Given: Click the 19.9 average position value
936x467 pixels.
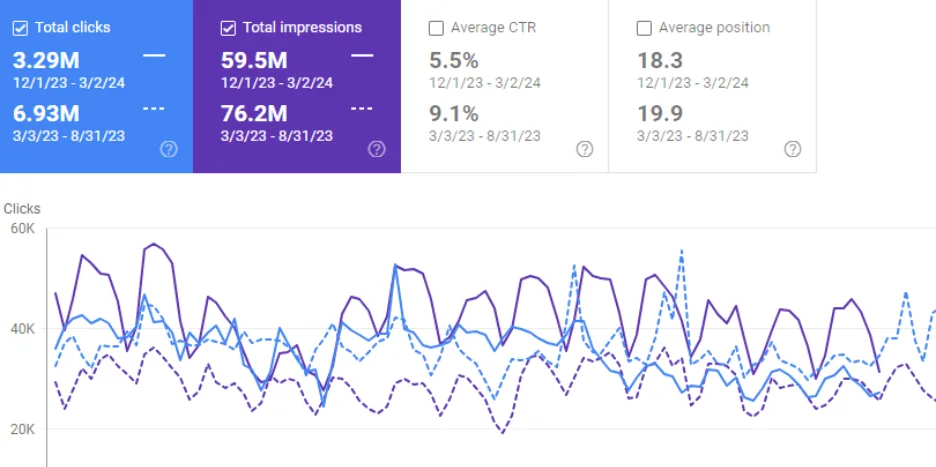Looking at the screenshot, I should coord(658,113).
